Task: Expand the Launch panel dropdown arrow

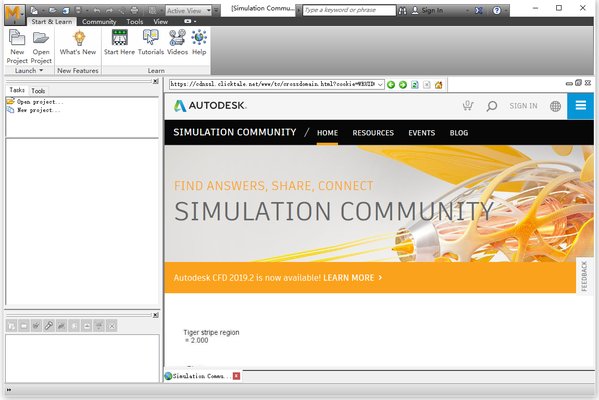Action: pos(41,70)
